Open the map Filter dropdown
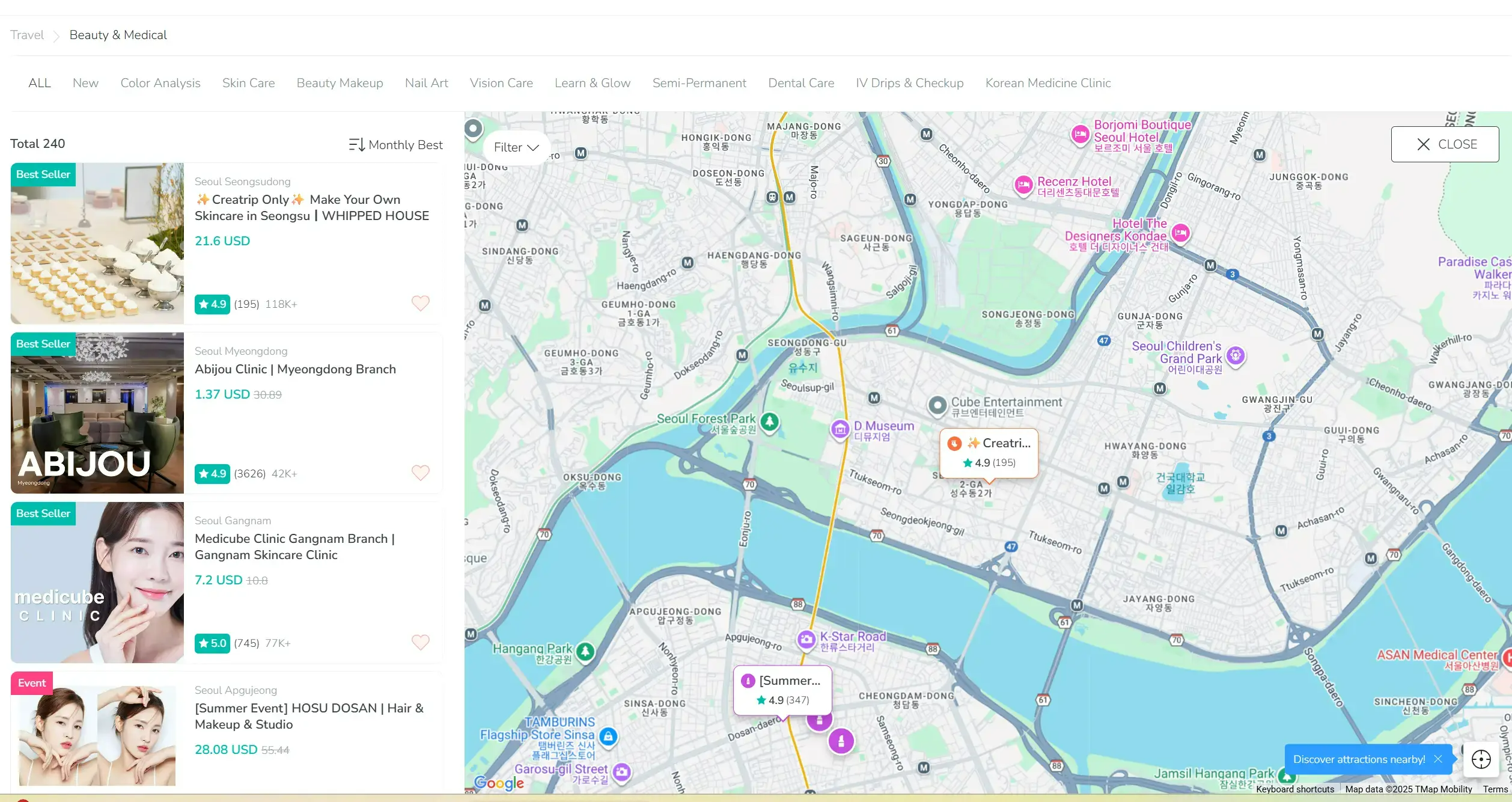 point(516,147)
